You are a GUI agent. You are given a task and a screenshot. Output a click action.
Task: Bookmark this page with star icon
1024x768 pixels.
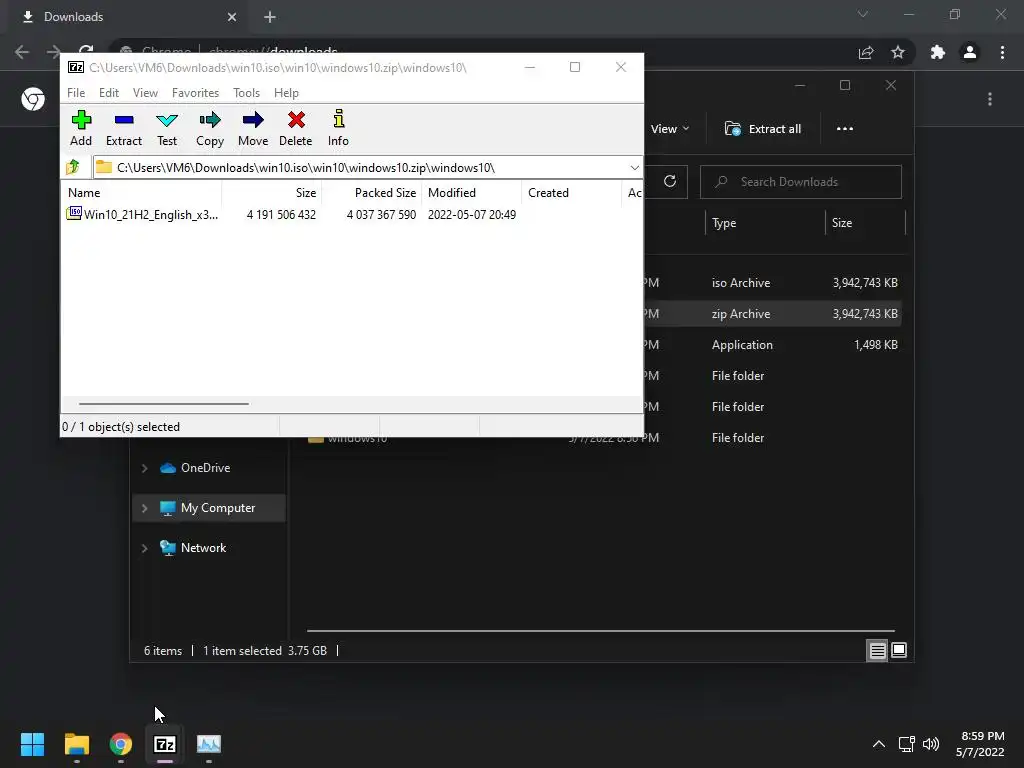tap(898, 52)
